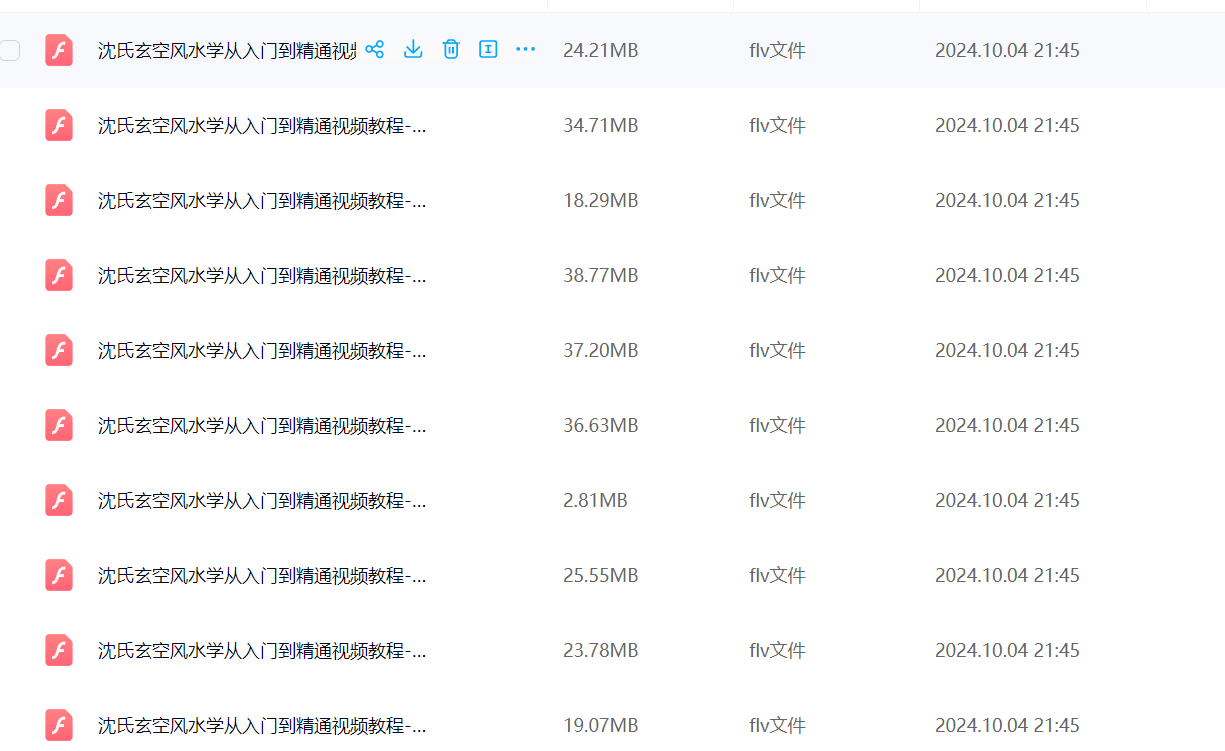The width and height of the screenshot is (1225, 751).
Task: Click the date cell of the 19.07MB row
Action: tap(1007, 725)
